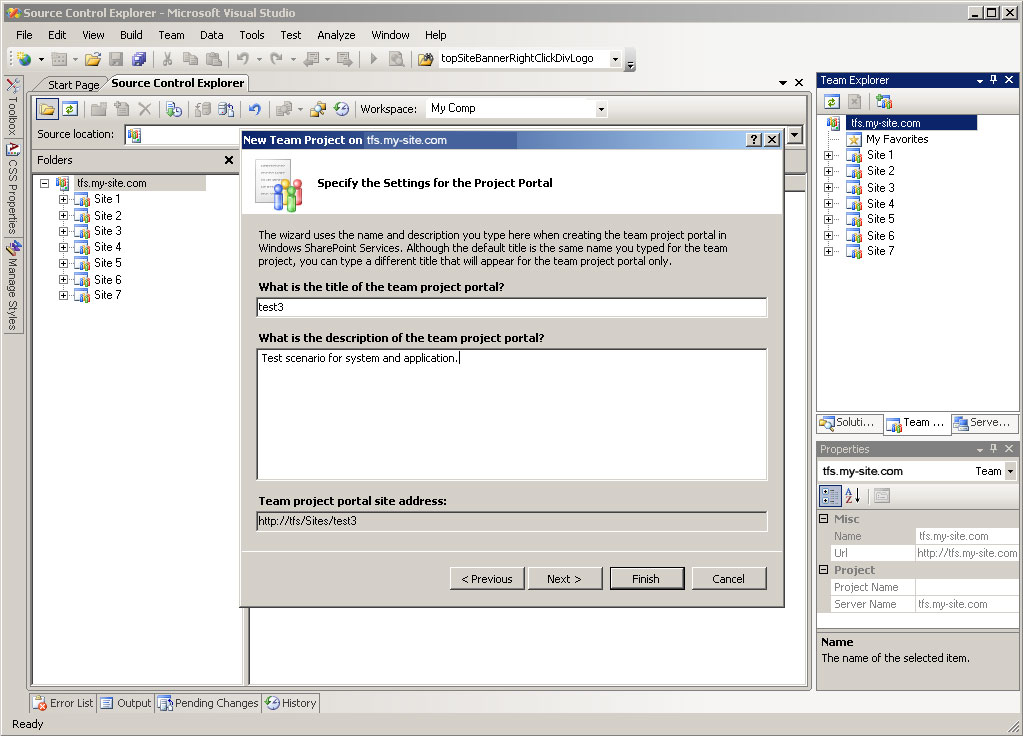The height and width of the screenshot is (736, 1023).
Task: Expand Site 4 in Folders tree
Action: click(x=63, y=247)
